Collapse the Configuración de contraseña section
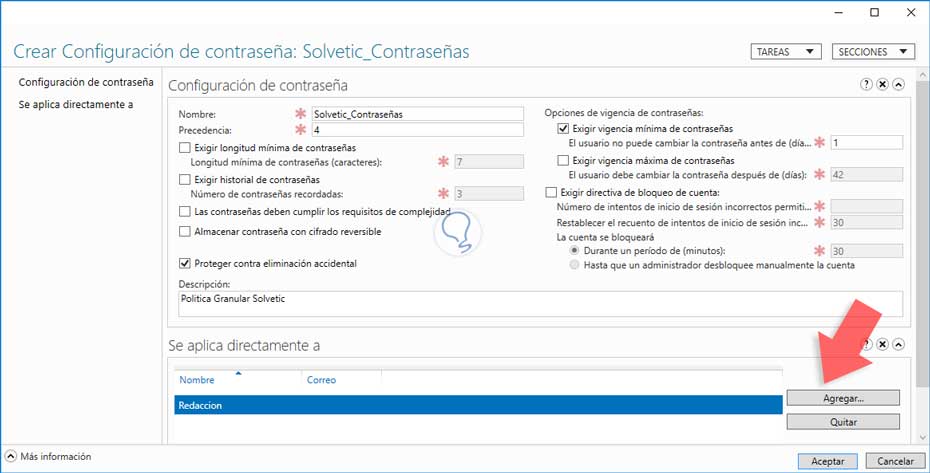 (898, 85)
